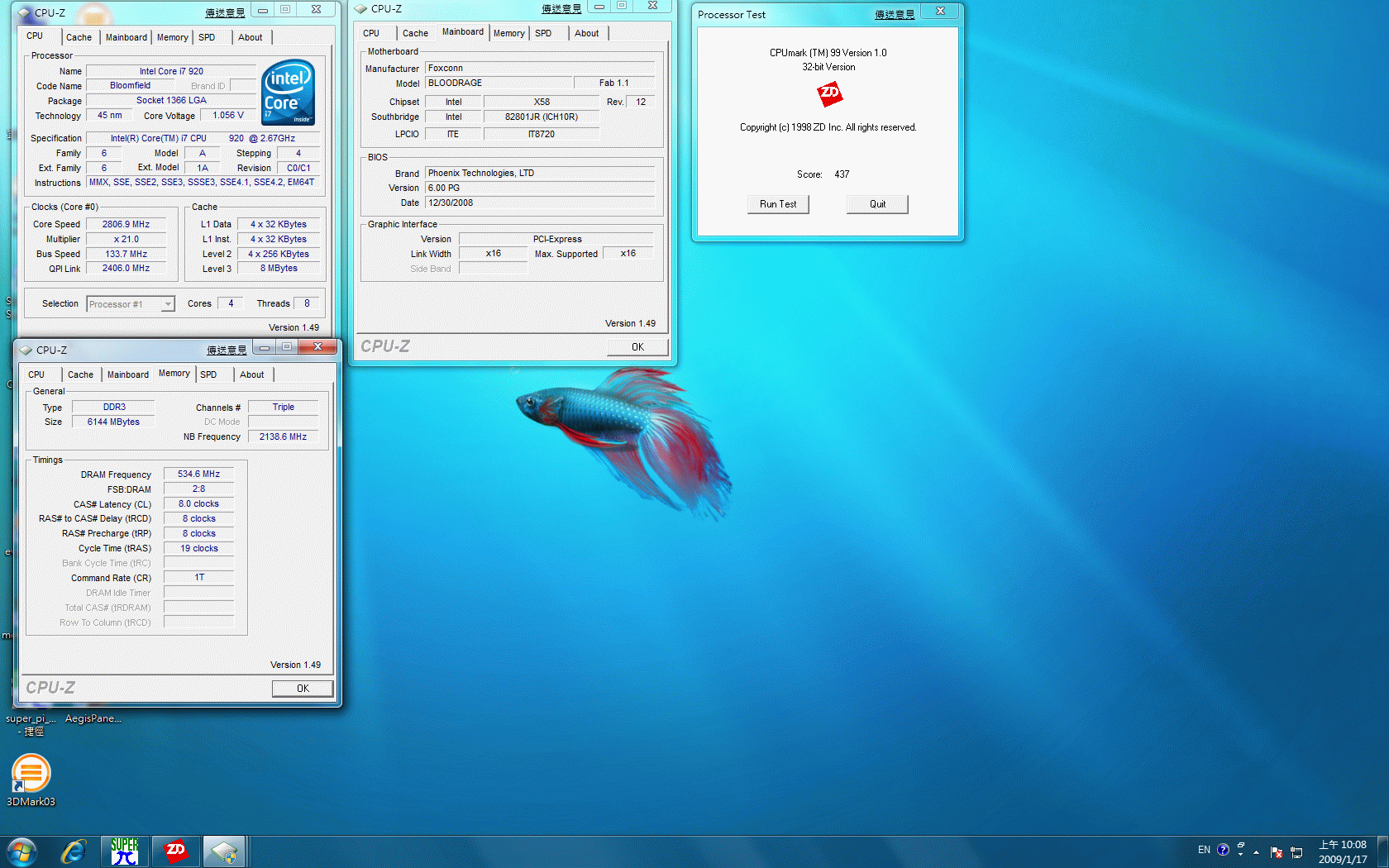Launch Internet Explorer from the taskbar
Image resolution: width=1389 pixels, height=868 pixels.
pyautogui.click(x=74, y=851)
